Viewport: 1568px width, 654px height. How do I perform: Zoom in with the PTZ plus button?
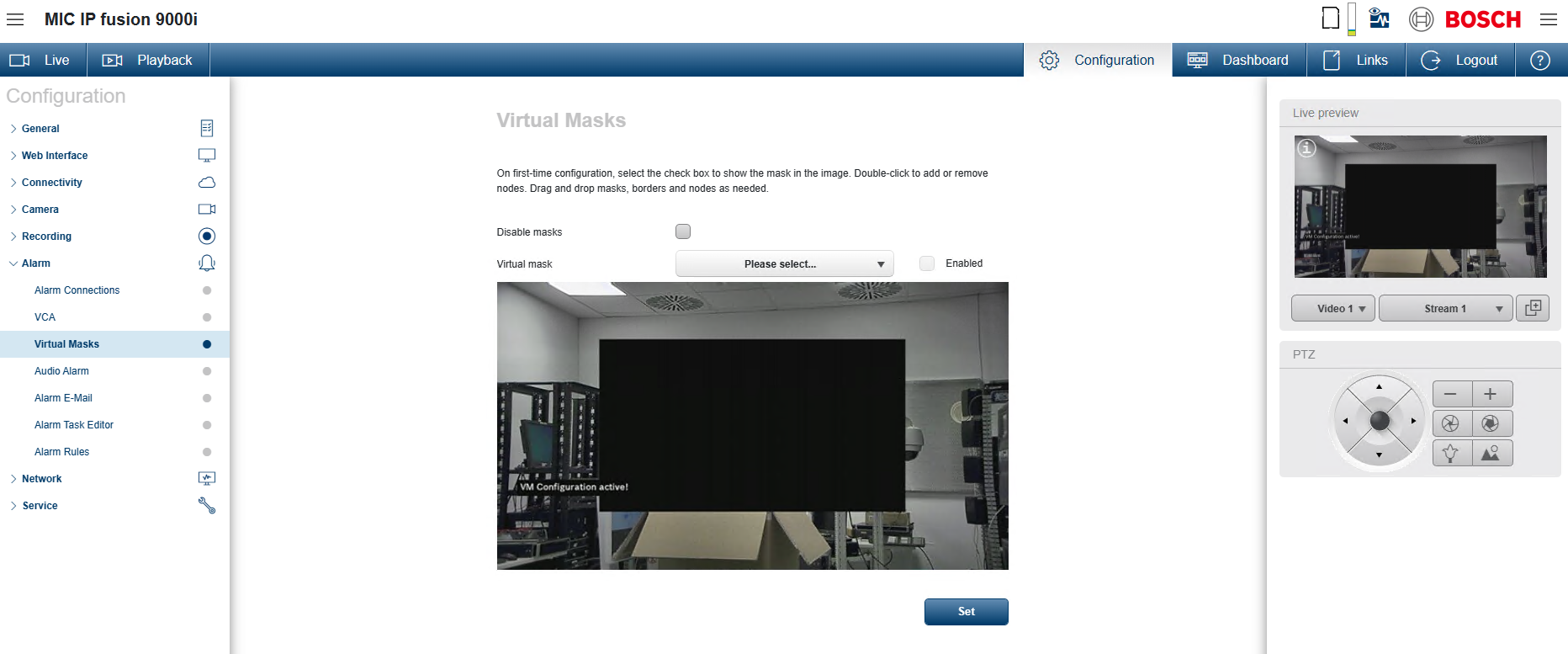(x=1492, y=394)
